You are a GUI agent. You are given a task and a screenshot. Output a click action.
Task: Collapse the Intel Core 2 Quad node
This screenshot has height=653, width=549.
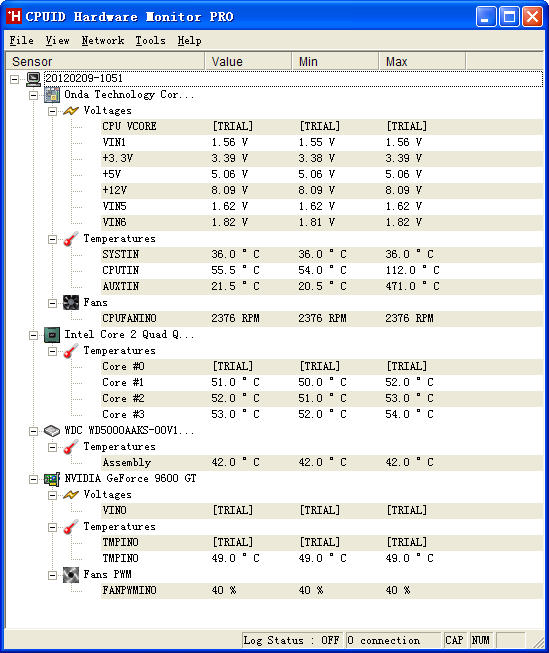pos(33,335)
